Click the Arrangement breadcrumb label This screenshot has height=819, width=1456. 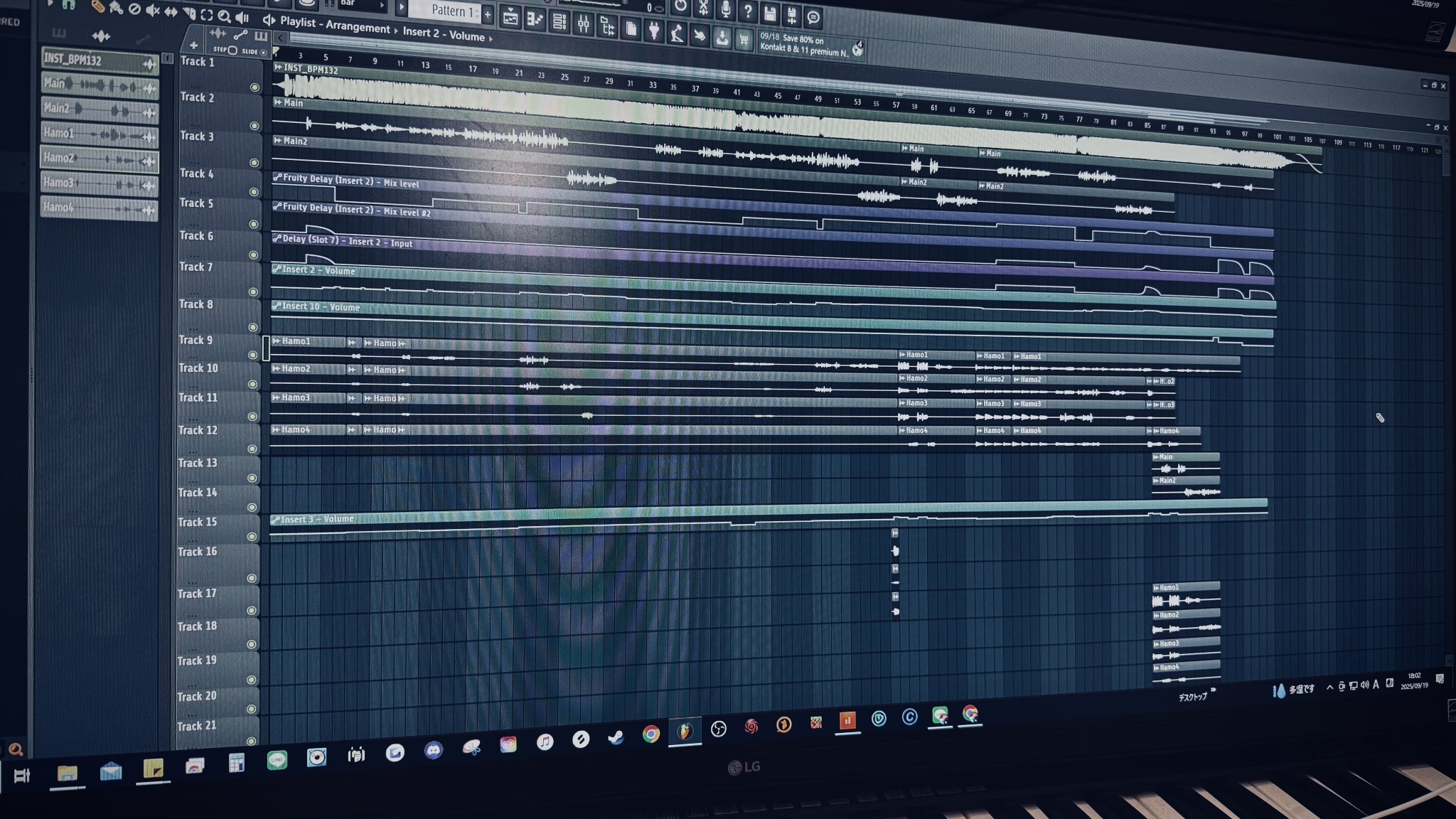pos(358,27)
